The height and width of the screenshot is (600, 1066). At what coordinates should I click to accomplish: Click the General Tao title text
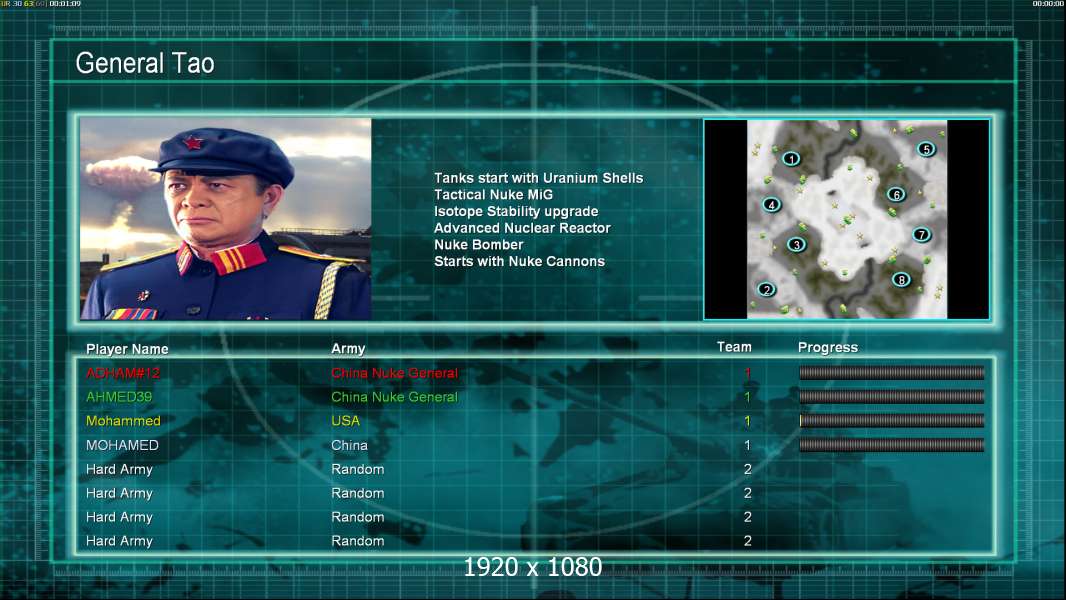pos(145,63)
